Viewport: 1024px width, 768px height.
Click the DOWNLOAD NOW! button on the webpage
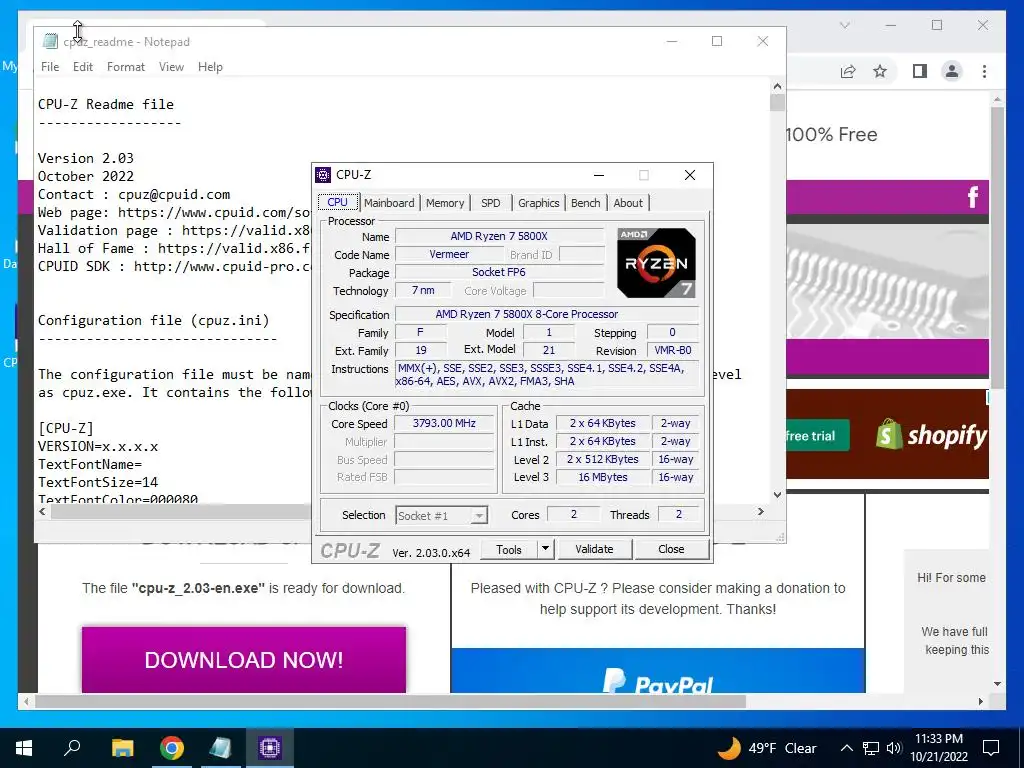pyautogui.click(x=244, y=660)
